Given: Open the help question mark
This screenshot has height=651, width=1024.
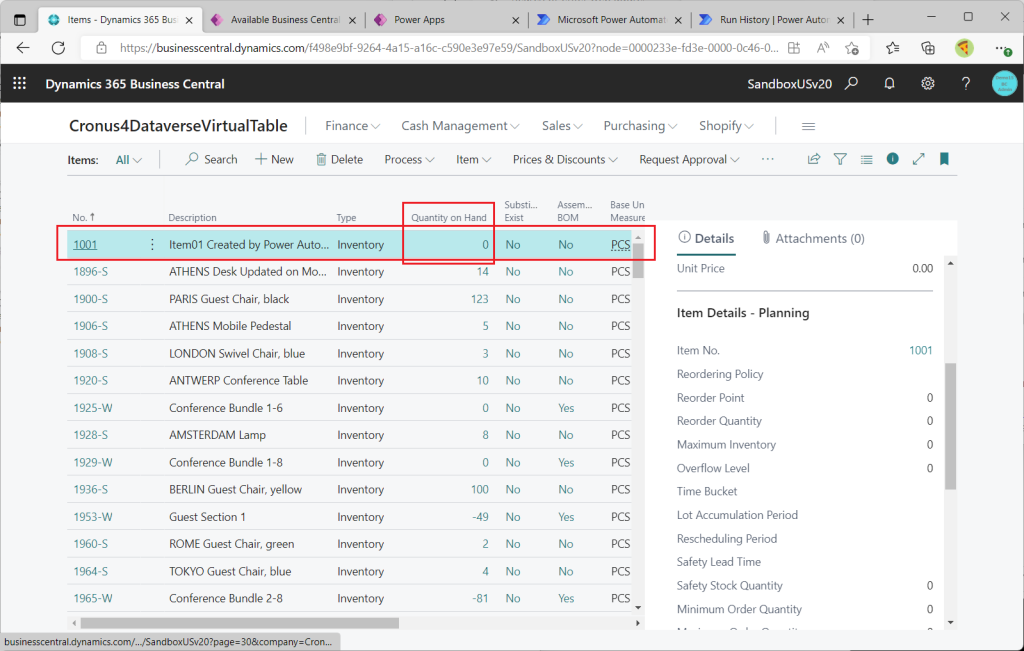Looking at the screenshot, I should coord(965,84).
